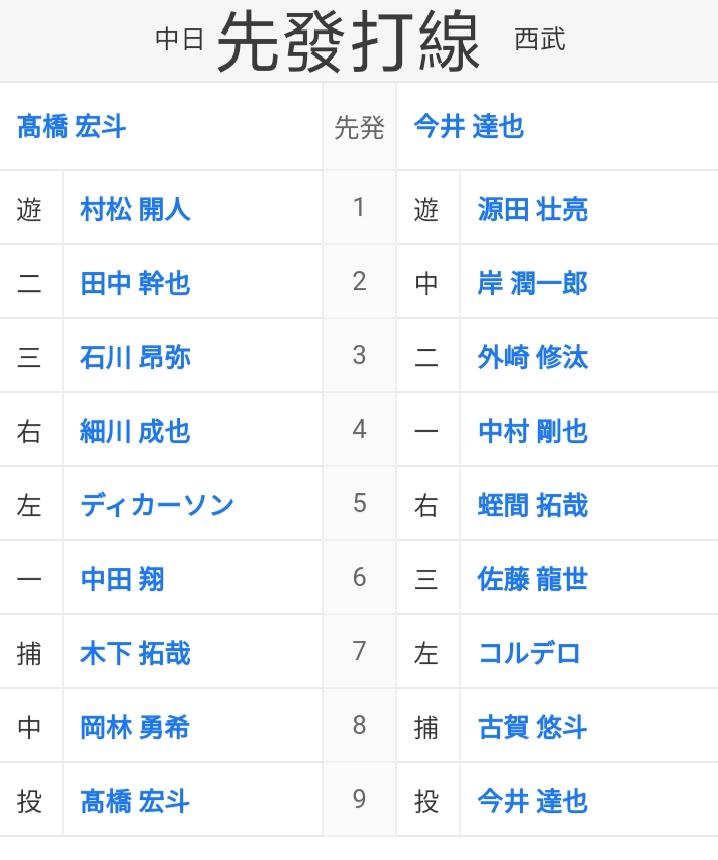The width and height of the screenshot is (718, 860).
Task: Open starting pitcher 髙橋 宏斗 link at top
Action: click(x=71, y=127)
